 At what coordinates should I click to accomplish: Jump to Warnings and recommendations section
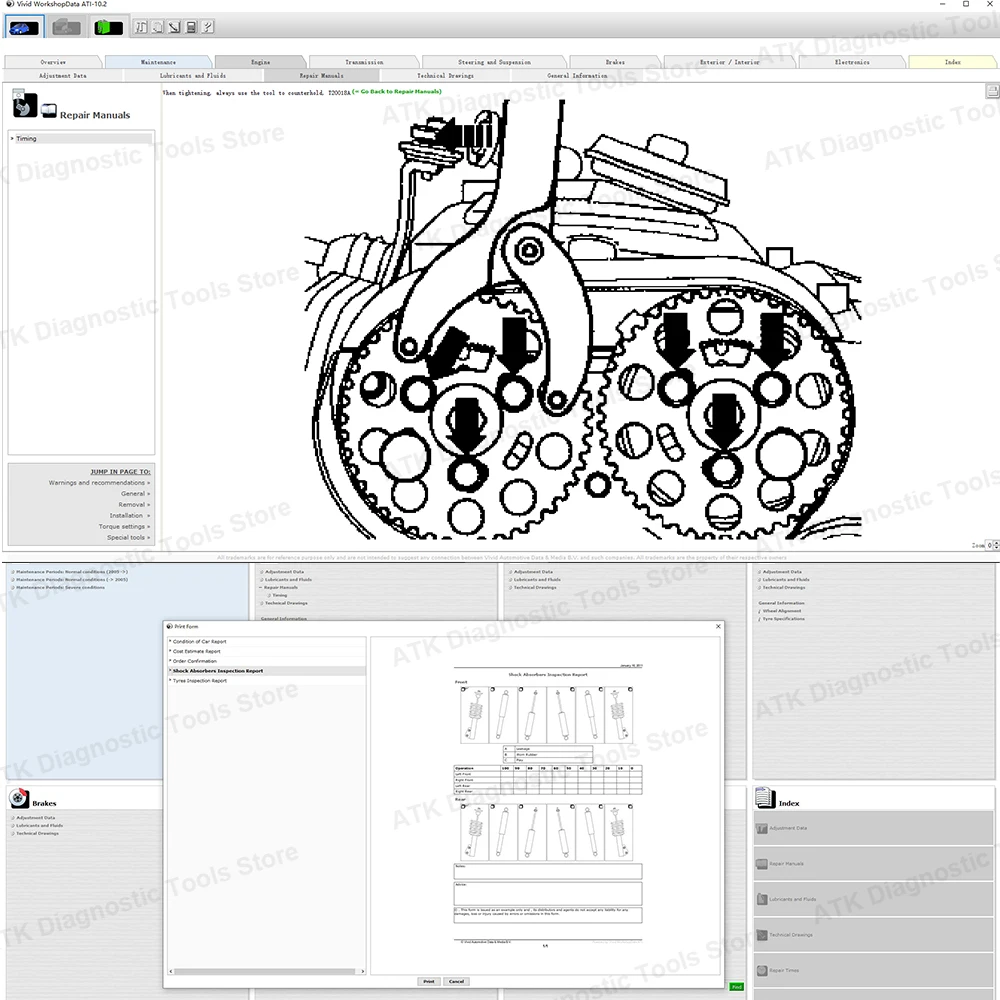(99, 483)
